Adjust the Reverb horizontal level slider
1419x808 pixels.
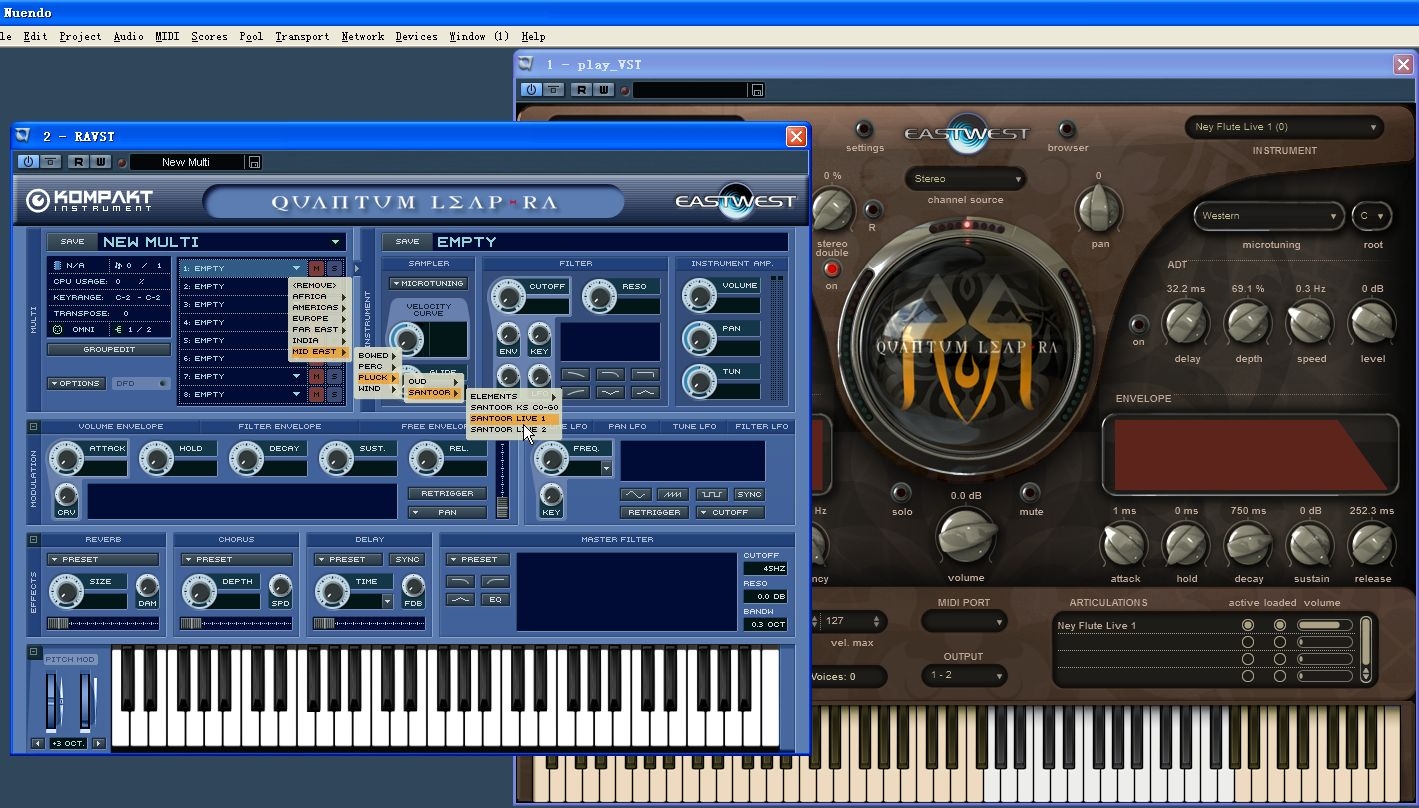coord(102,623)
